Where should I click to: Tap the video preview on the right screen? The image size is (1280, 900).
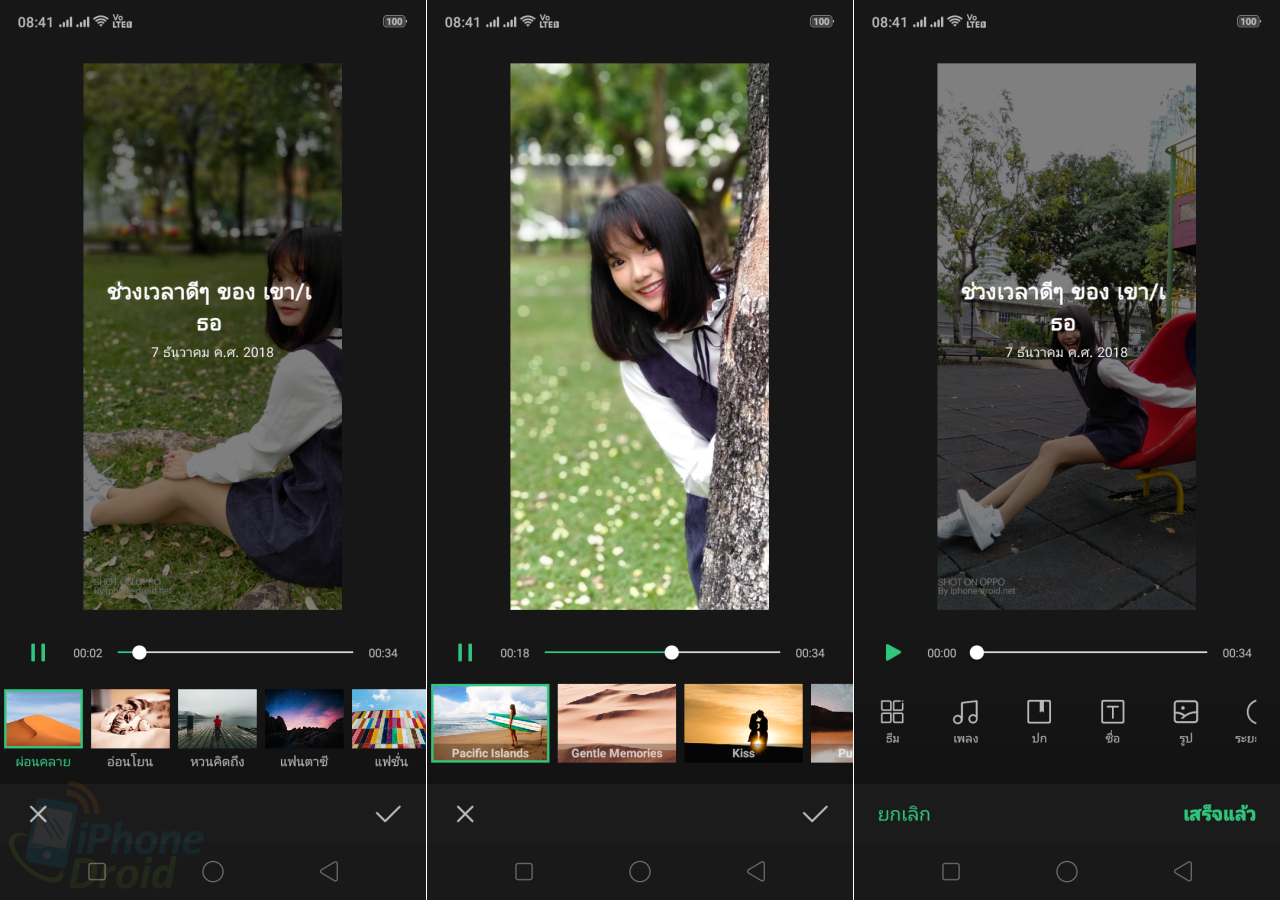coord(1066,337)
